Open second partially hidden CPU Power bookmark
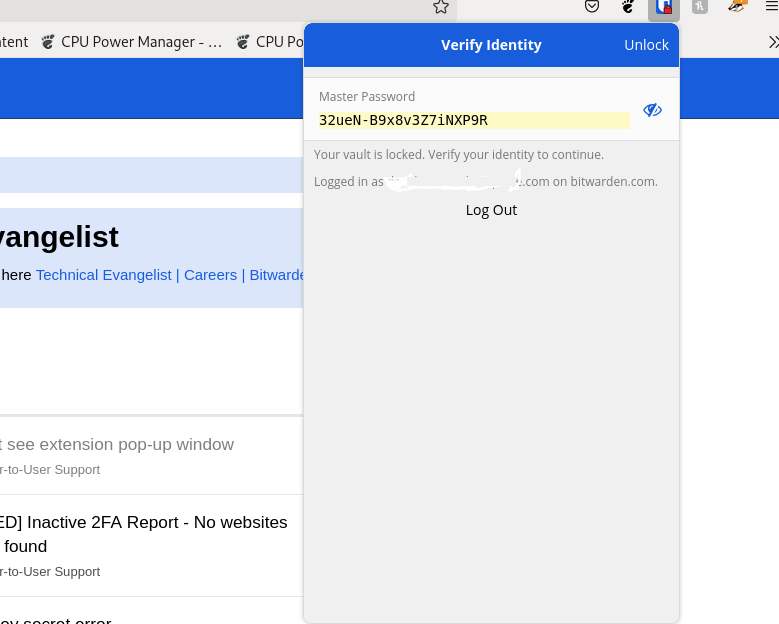The image size is (779, 624). (270, 42)
